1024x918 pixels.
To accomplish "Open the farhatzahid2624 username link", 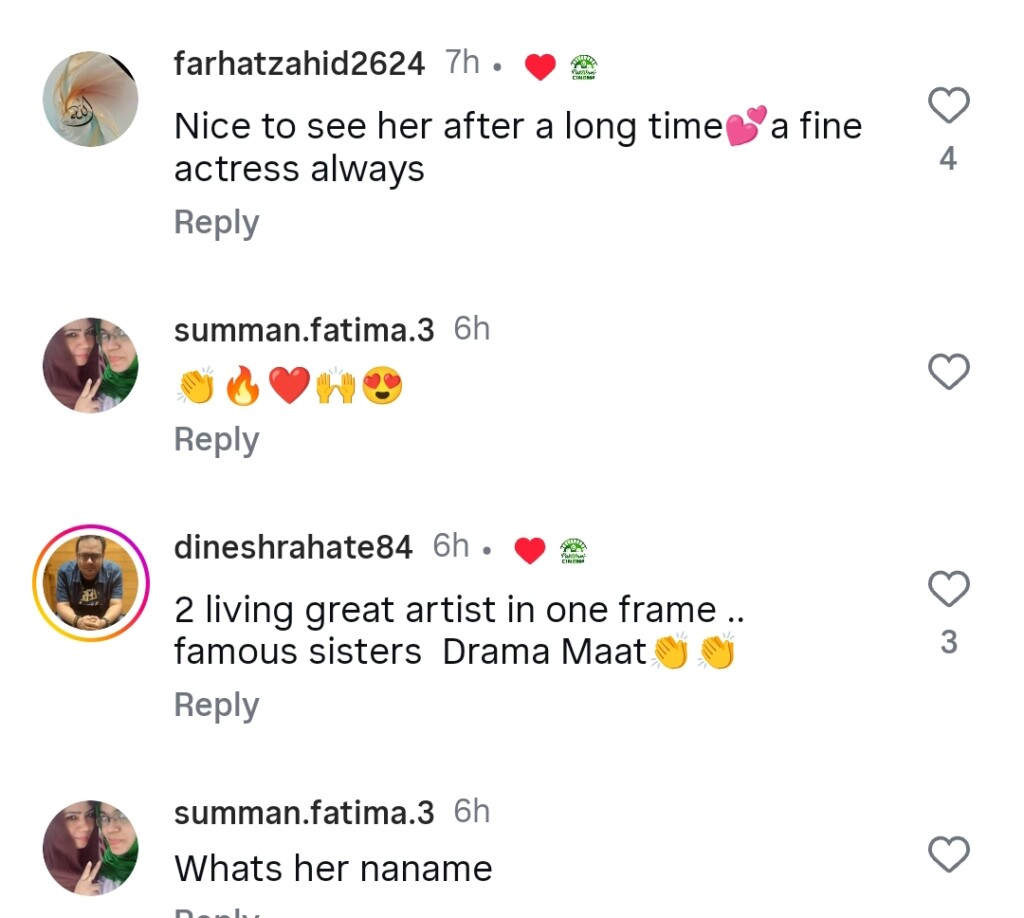I will pos(299,64).
